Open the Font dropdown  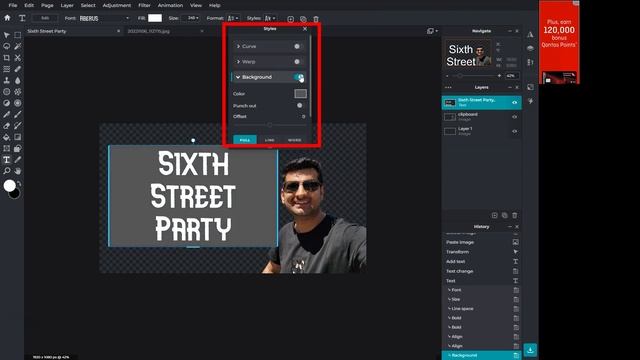tap(104, 18)
